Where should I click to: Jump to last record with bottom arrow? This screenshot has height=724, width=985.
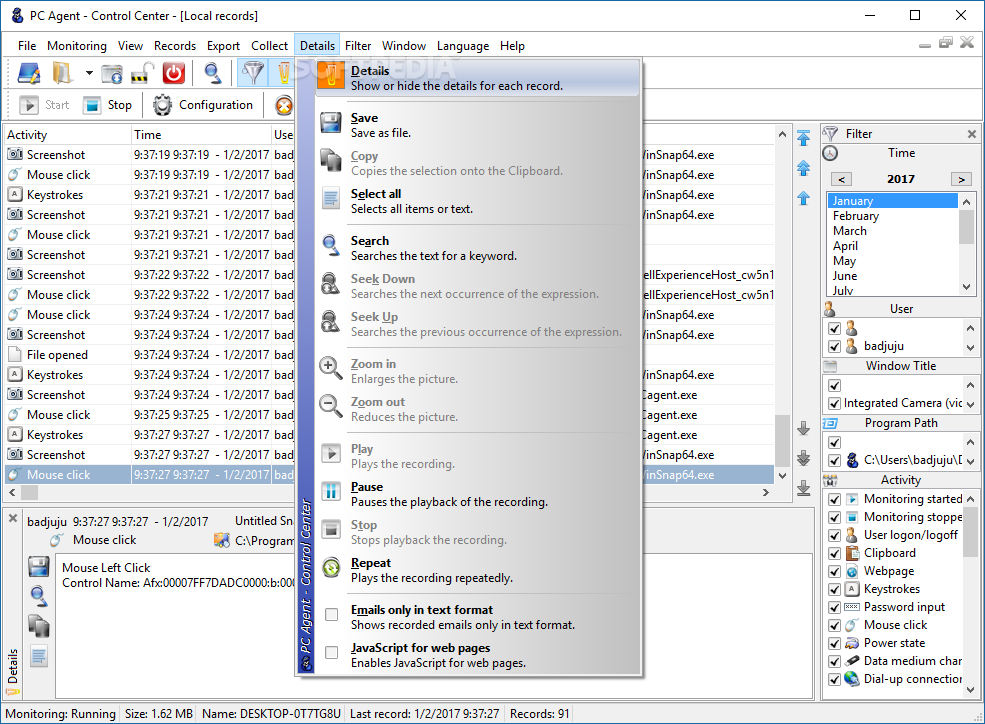[x=803, y=488]
